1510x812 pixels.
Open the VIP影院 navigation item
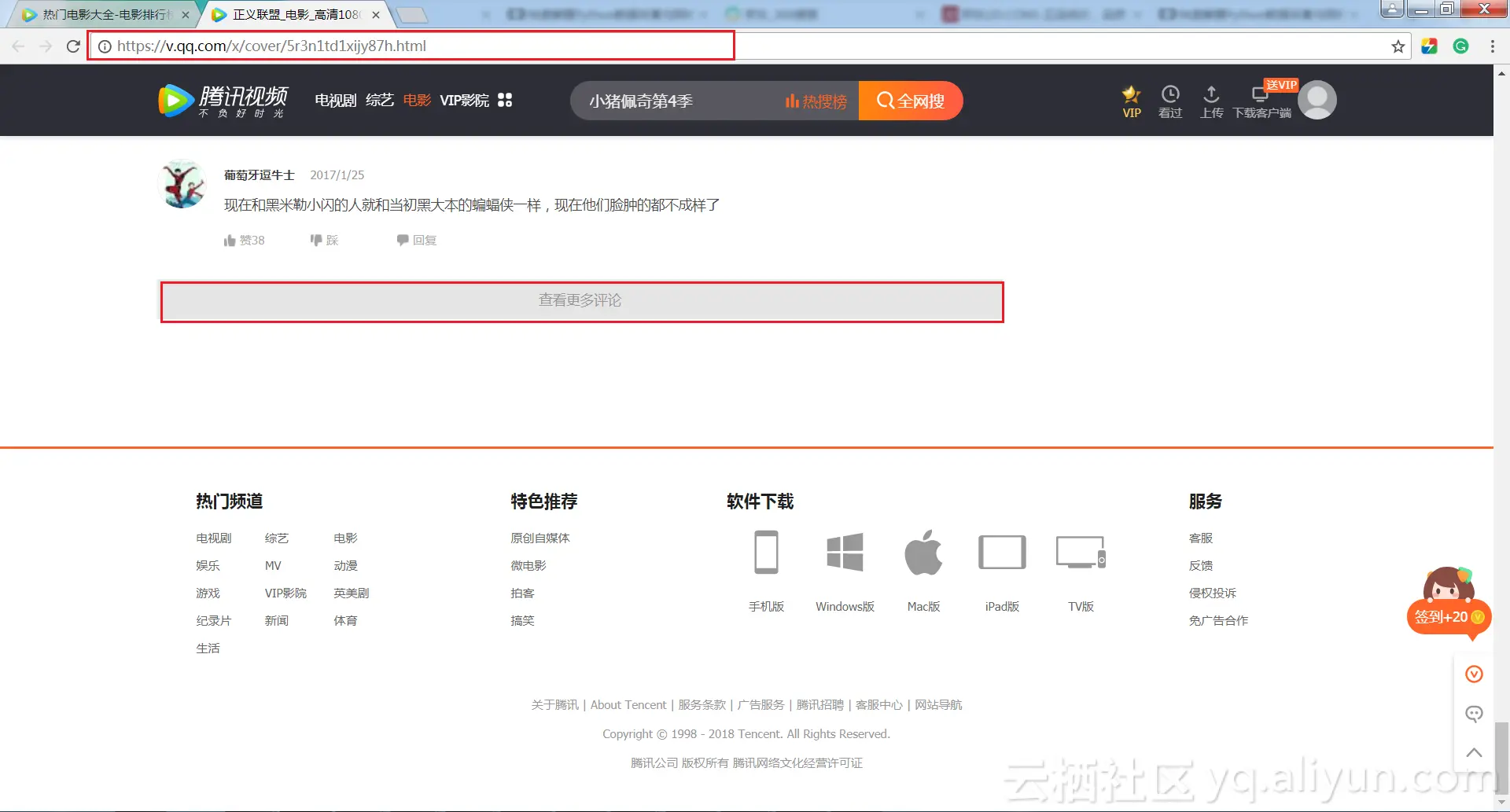[464, 101]
